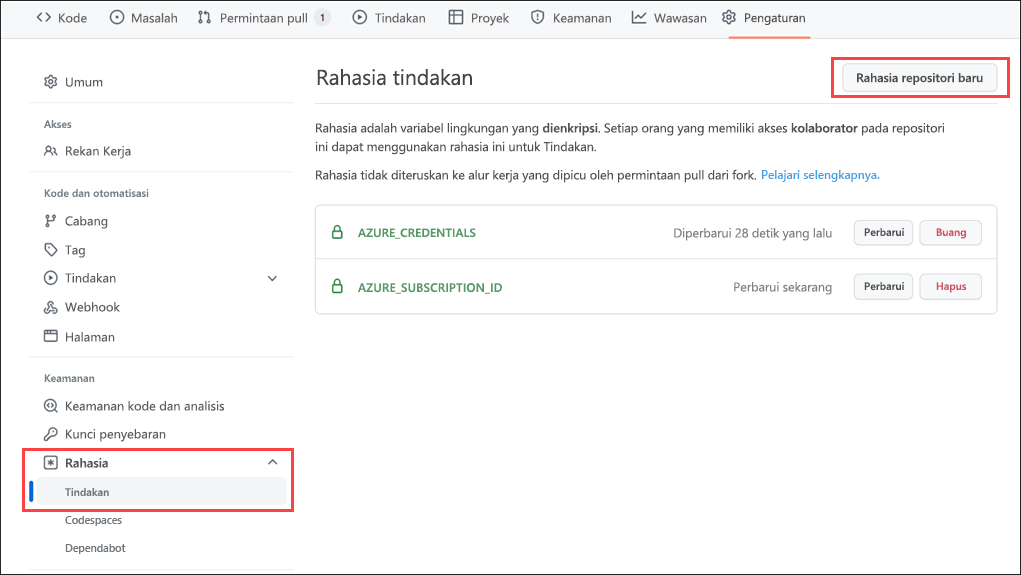Click the Cabang branch icon
The height and width of the screenshot is (575, 1021).
pos(51,221)
